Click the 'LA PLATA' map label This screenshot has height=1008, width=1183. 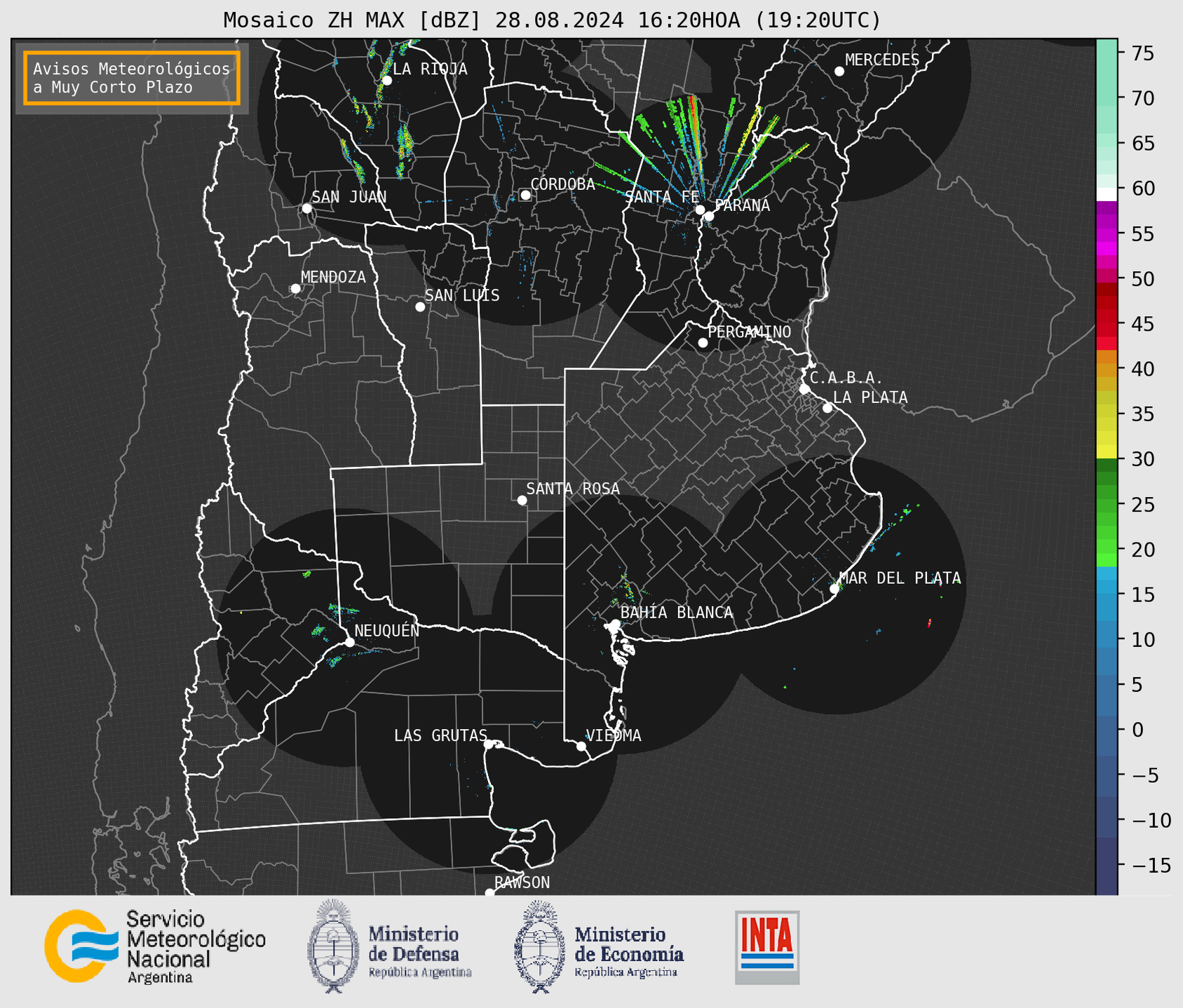point(870,397)
